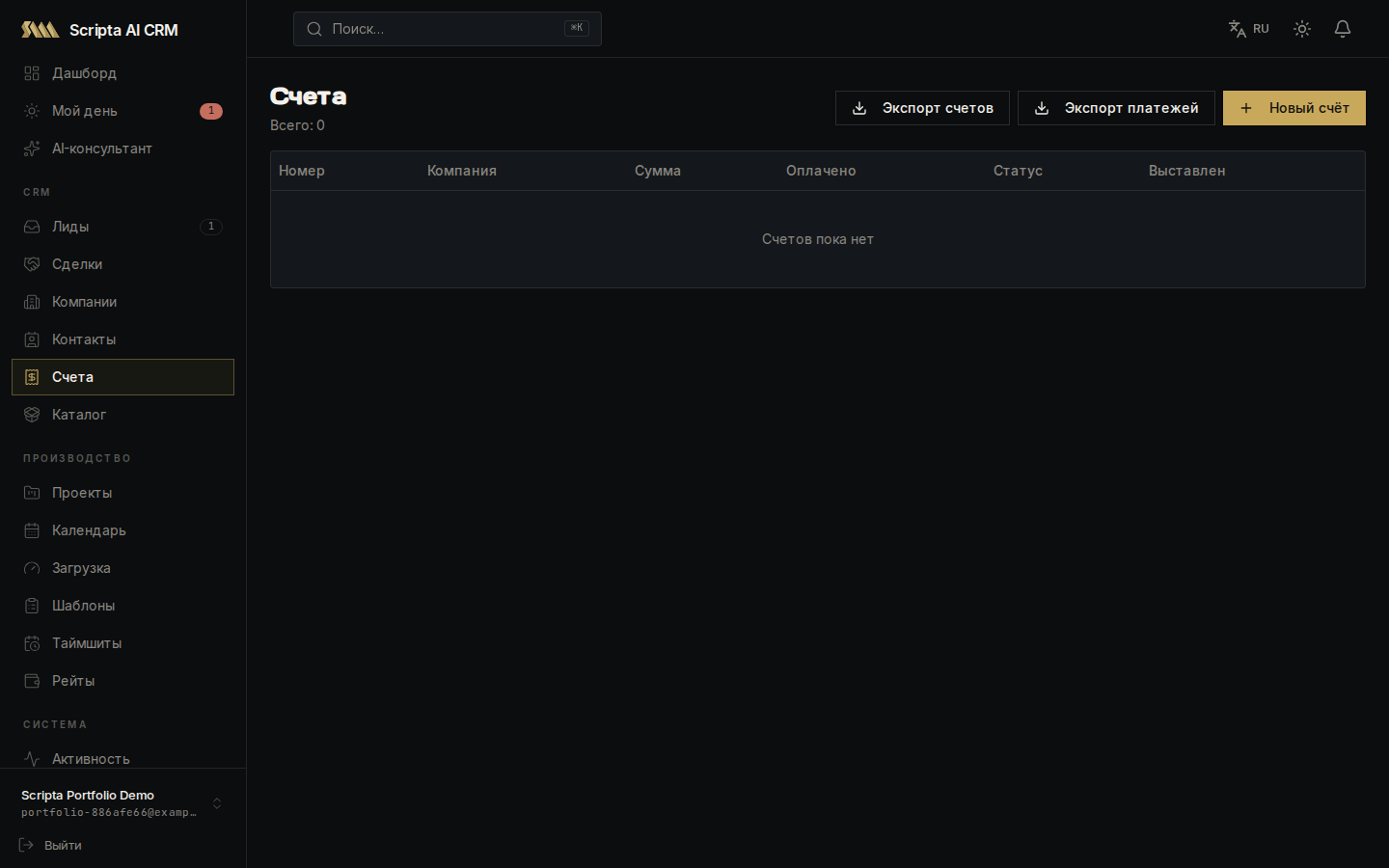
Task: Click the Шаблоны clipboard icon
Action: point(32,606)
